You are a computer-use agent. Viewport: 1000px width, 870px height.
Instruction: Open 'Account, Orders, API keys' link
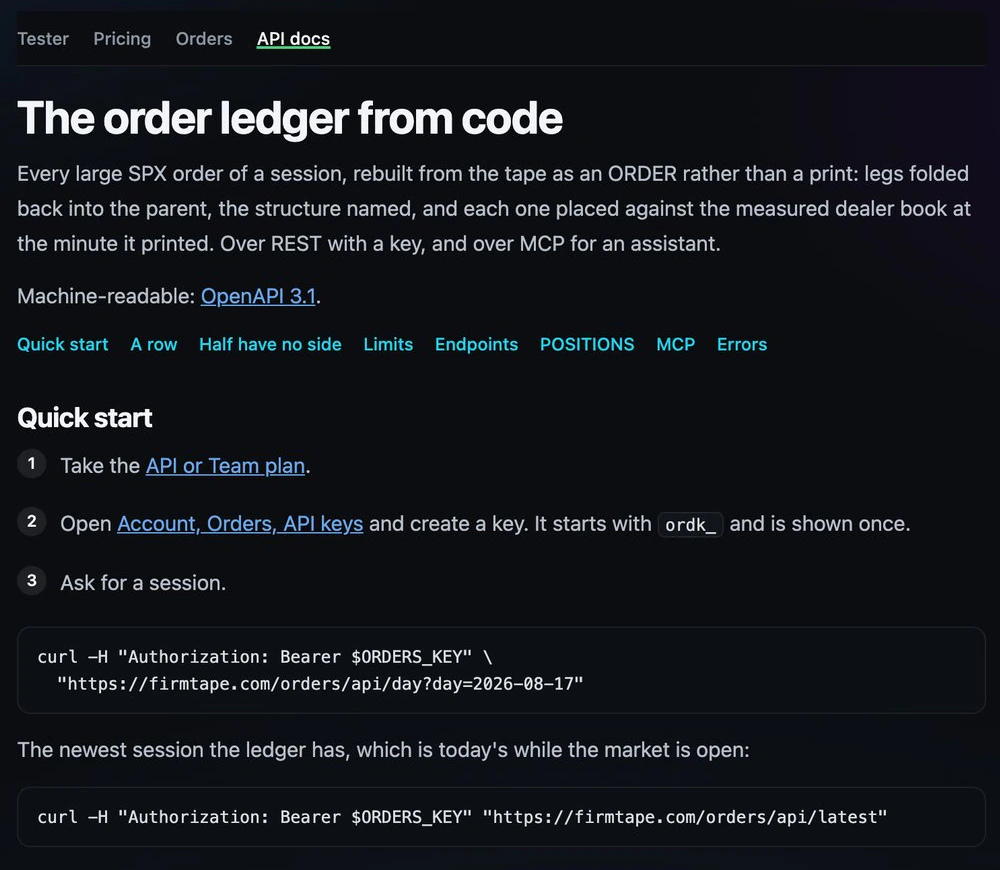tap(240, 524)
